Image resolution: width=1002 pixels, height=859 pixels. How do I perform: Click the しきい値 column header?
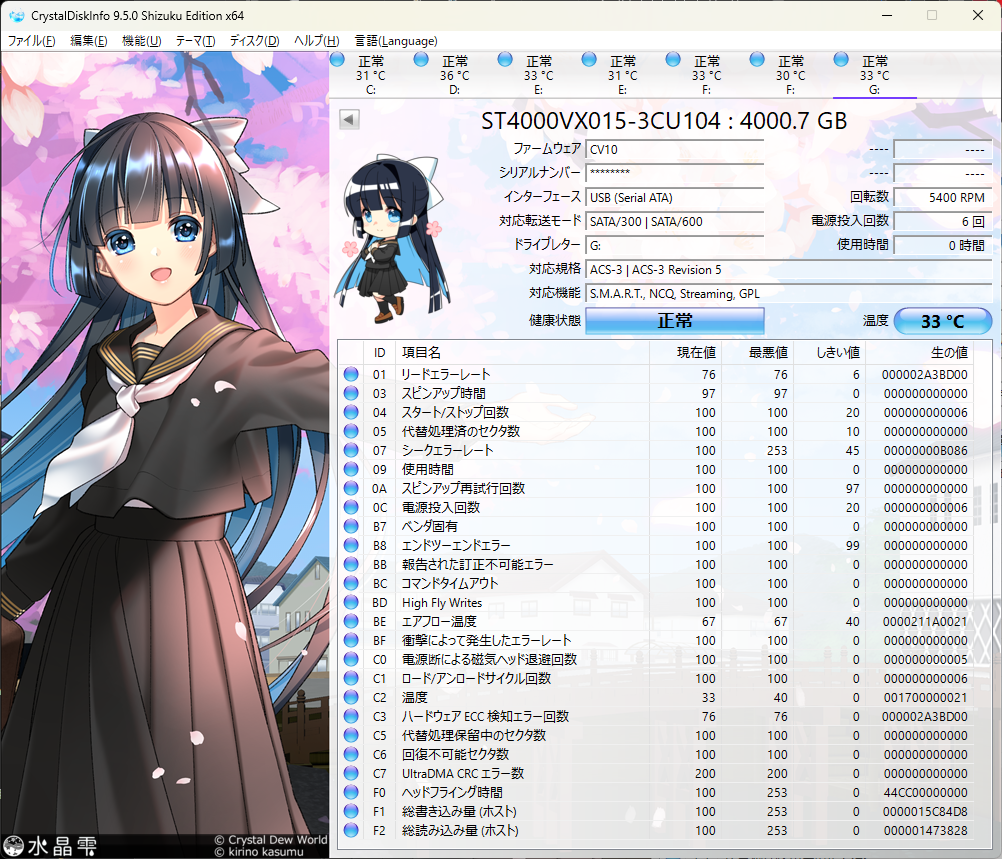point(829,353)
